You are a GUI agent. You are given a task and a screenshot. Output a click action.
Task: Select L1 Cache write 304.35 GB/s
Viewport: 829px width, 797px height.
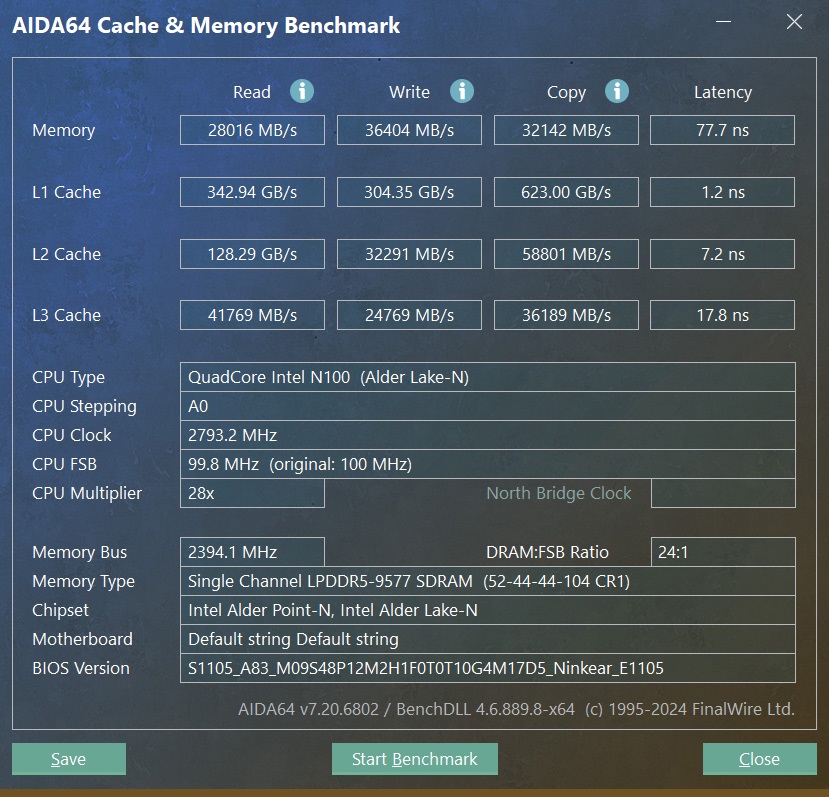point(409,192)
